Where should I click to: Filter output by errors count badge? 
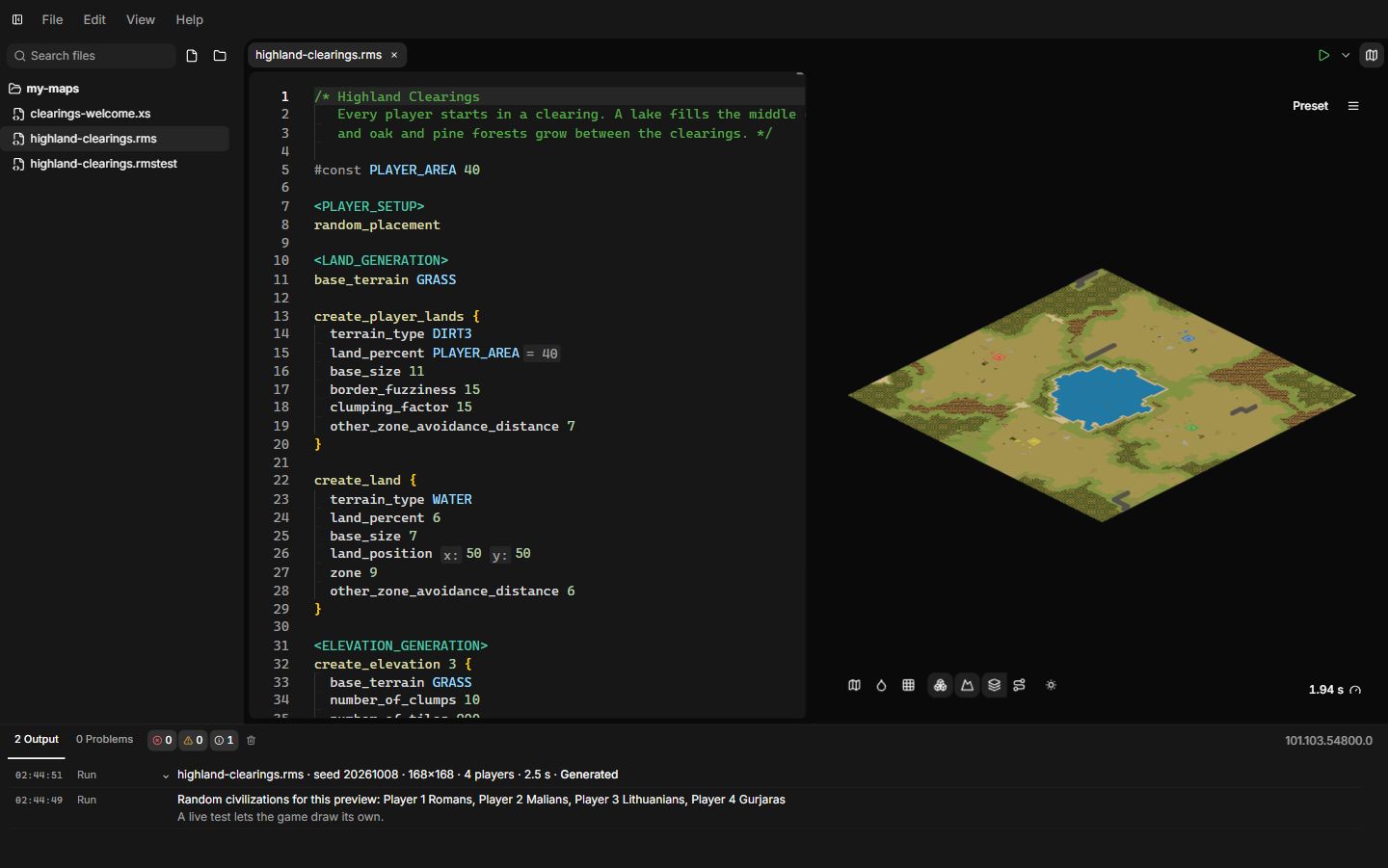[162, 740]
